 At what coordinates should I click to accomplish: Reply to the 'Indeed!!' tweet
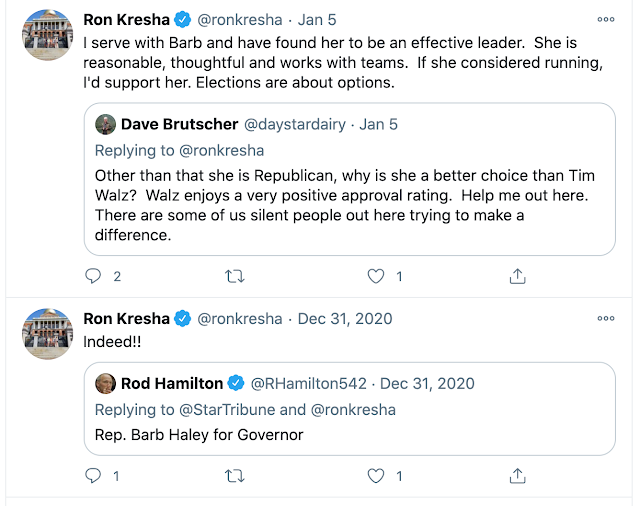(x=95, y=475)
